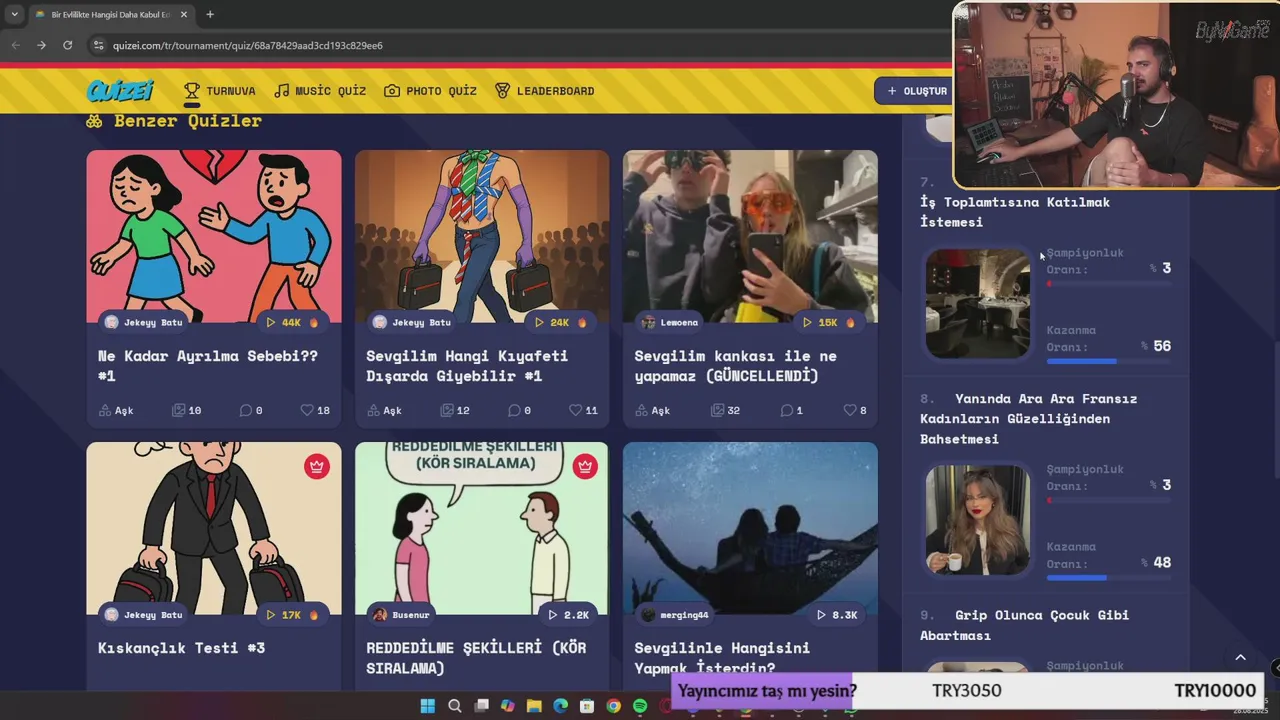Open 'Kıskançlık Testi #3' quiz title
The width and height of the screenshot is (1280, 720).
[x=181, y=648]
